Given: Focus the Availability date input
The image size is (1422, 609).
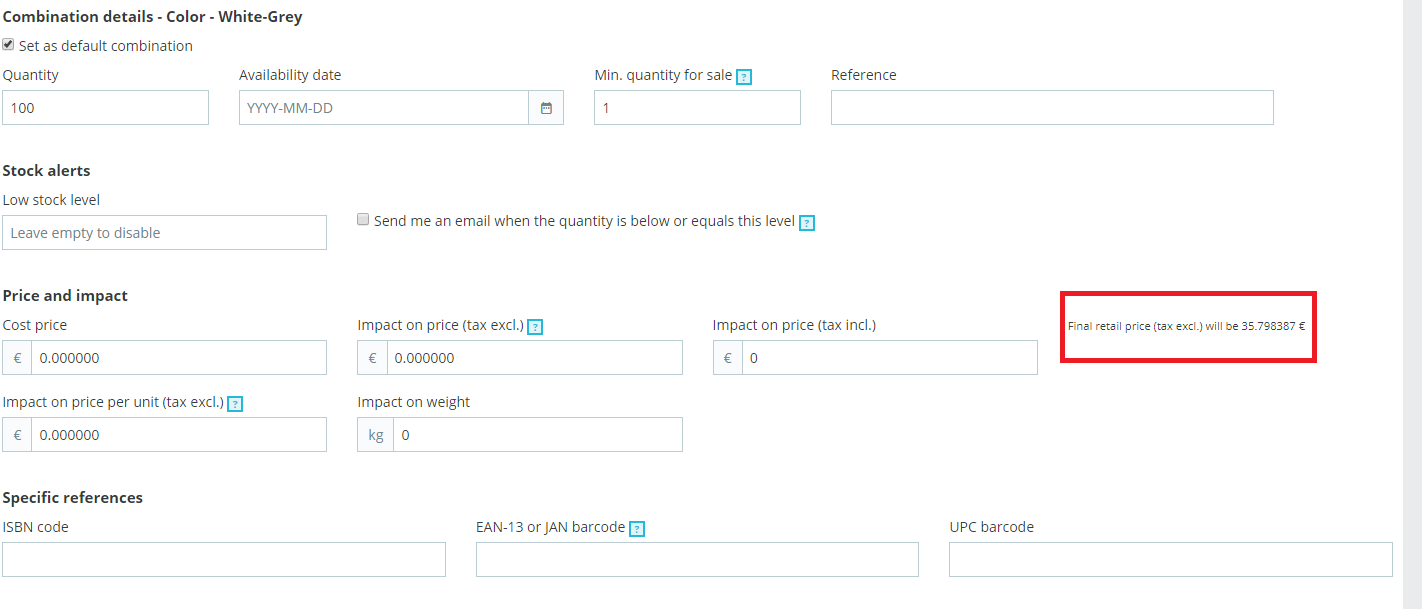Looking at the screenshot, I should [x=383, y=108].
